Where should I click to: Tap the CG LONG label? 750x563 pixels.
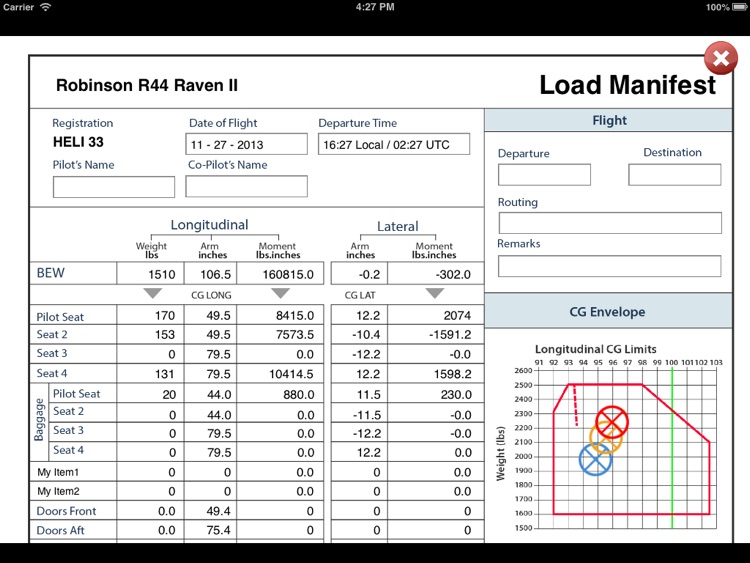tap(211, 295)
